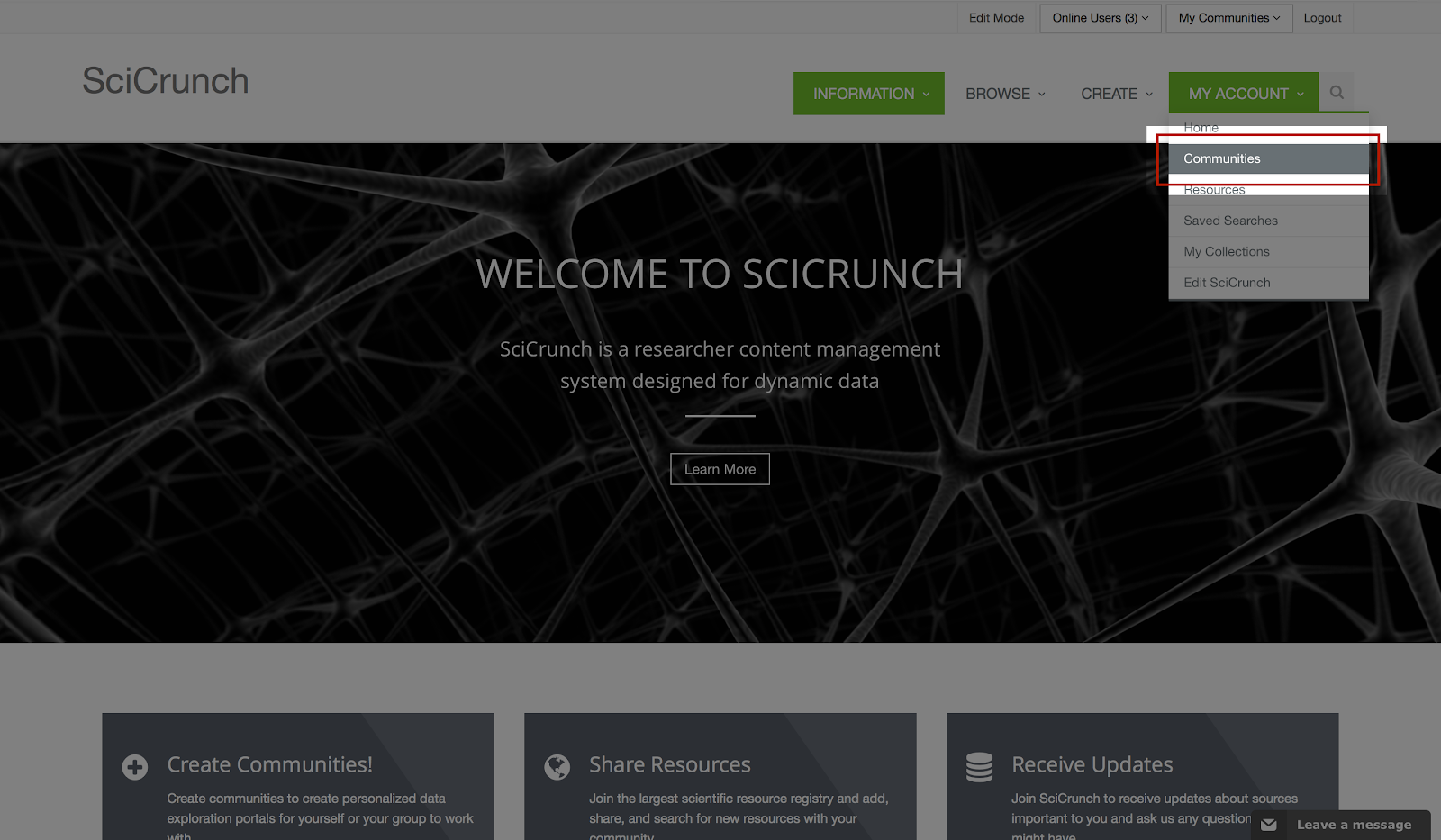The width and height of the screenshot is (1441, 840).
Task: Choose Edit SciCrunch menu entry
Action: [x=1268, y=283]
